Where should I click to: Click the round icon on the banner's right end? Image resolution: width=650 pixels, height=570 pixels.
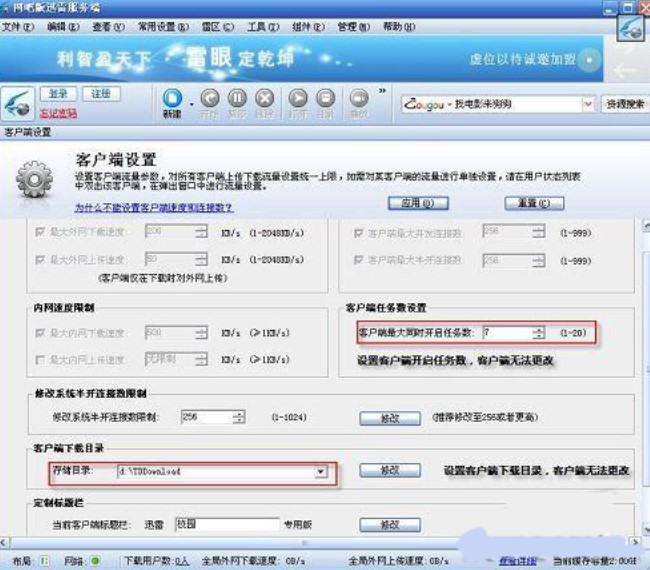click(589, 60)
